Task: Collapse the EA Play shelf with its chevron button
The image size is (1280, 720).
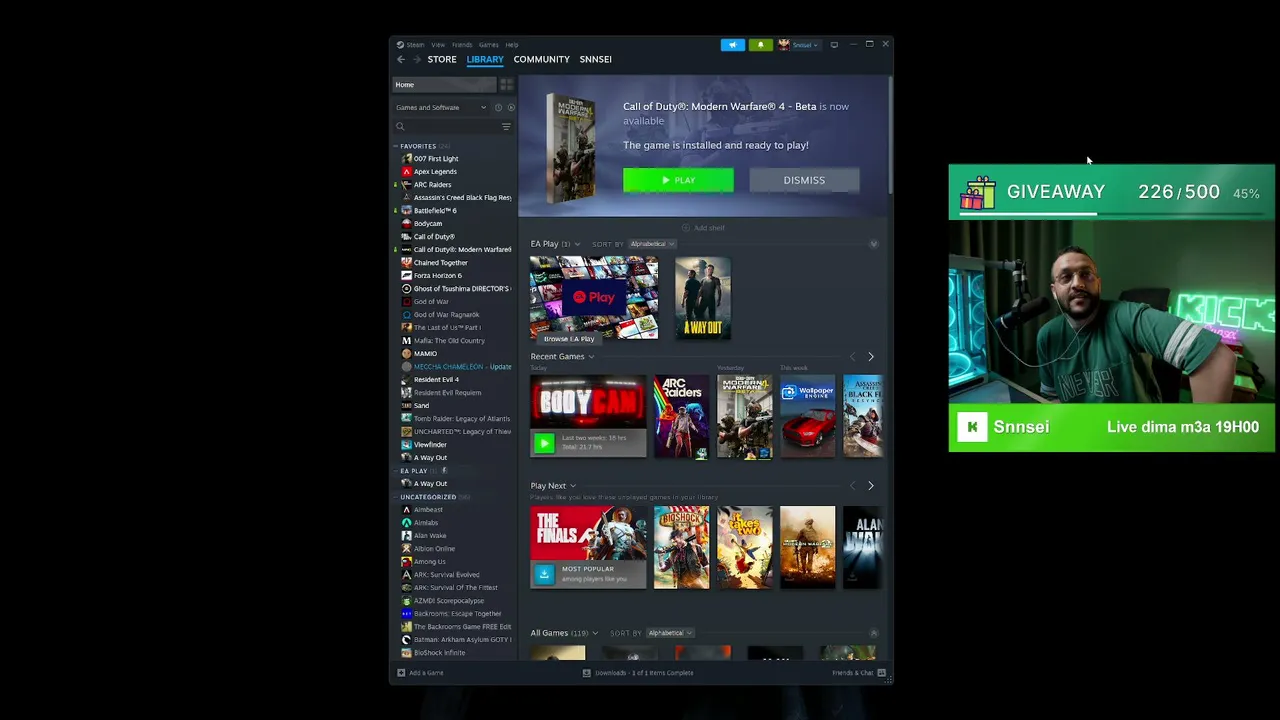Action: tap(874, 244)
